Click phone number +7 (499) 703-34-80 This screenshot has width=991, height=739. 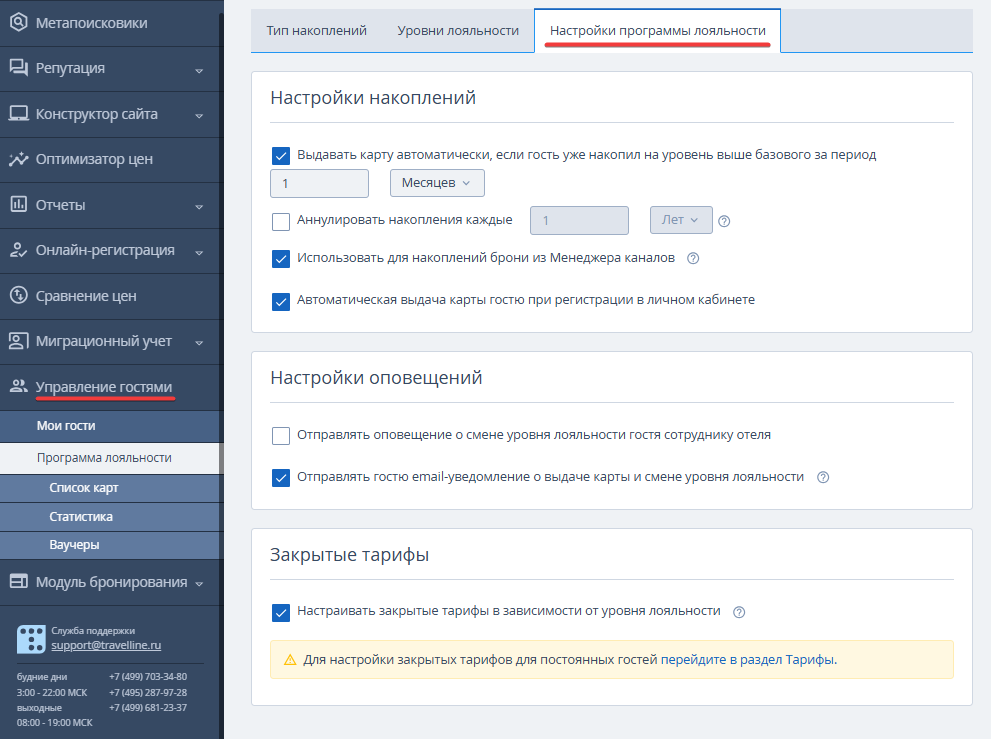point(148,676)
